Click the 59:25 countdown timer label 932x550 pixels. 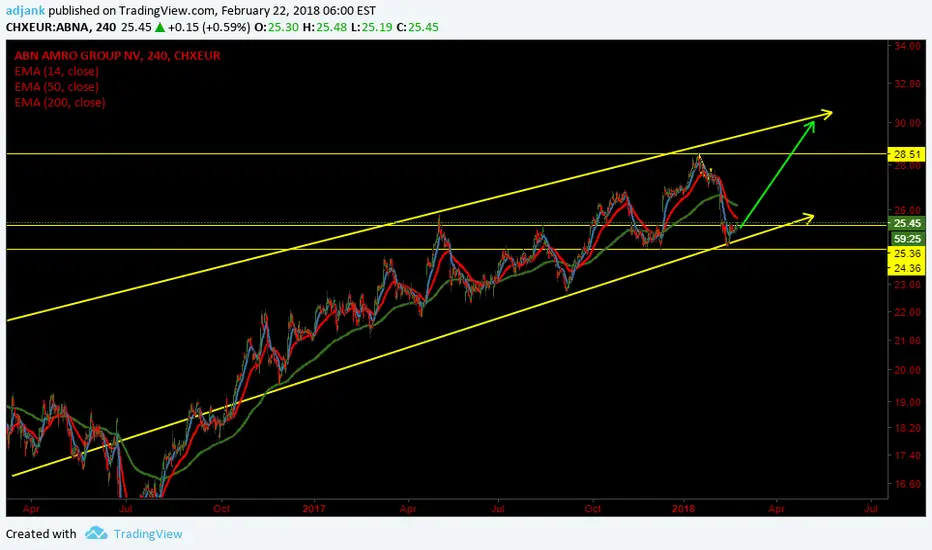tap(907, 238)
